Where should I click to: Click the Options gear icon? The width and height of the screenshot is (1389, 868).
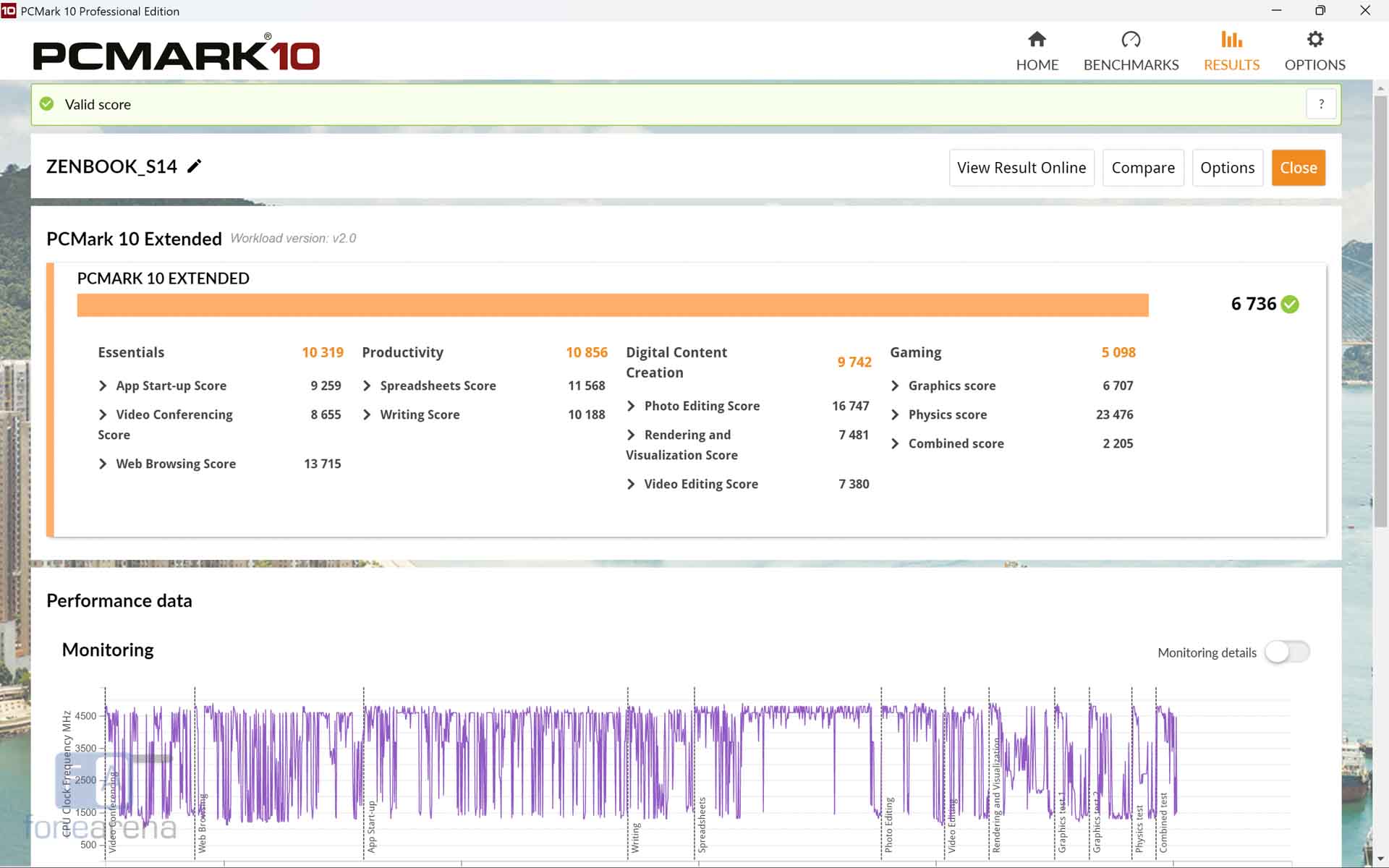pyautogui.click(x=1315, y=39)
